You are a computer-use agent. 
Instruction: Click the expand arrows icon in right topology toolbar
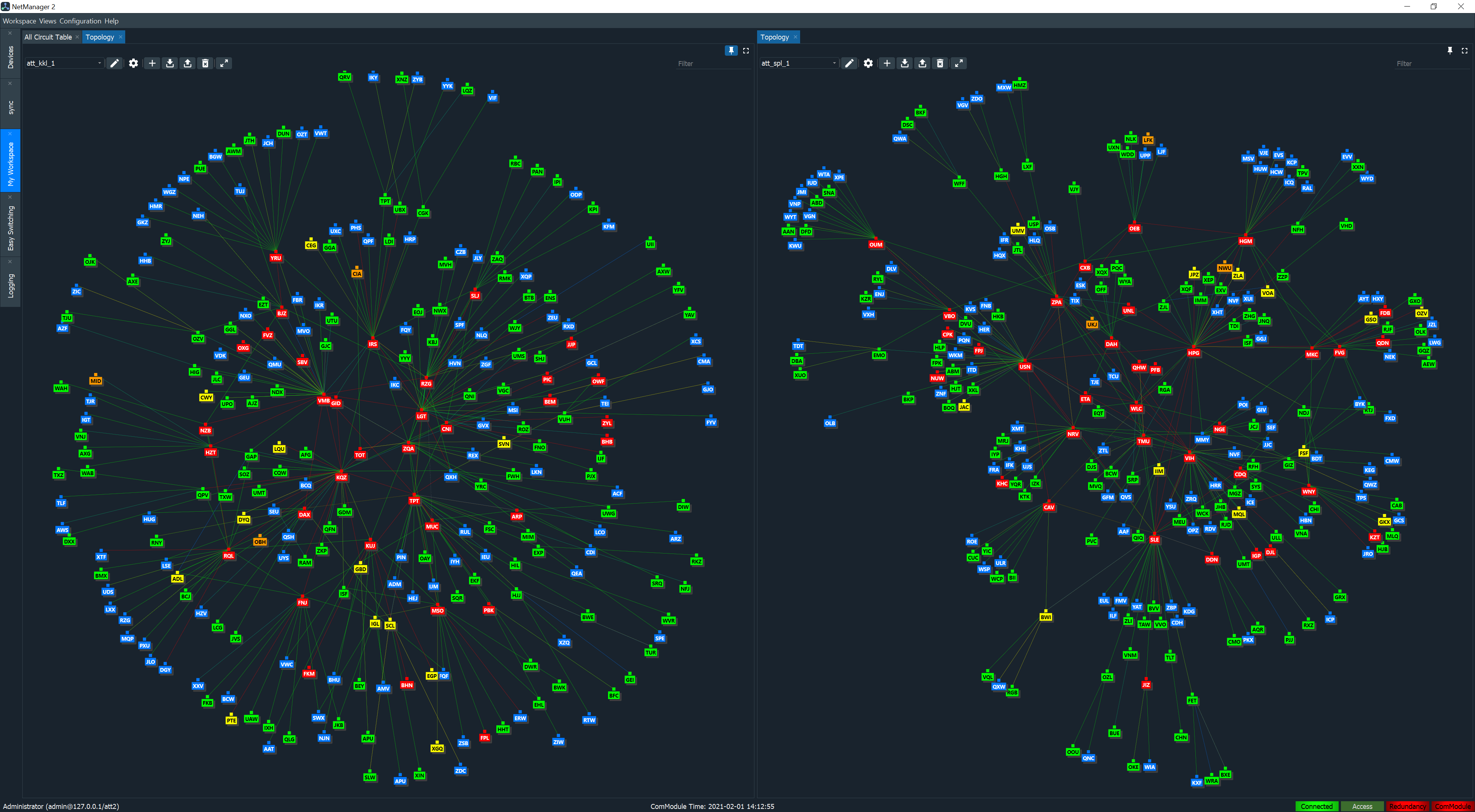pyautogui.click(x=958, y=63)
